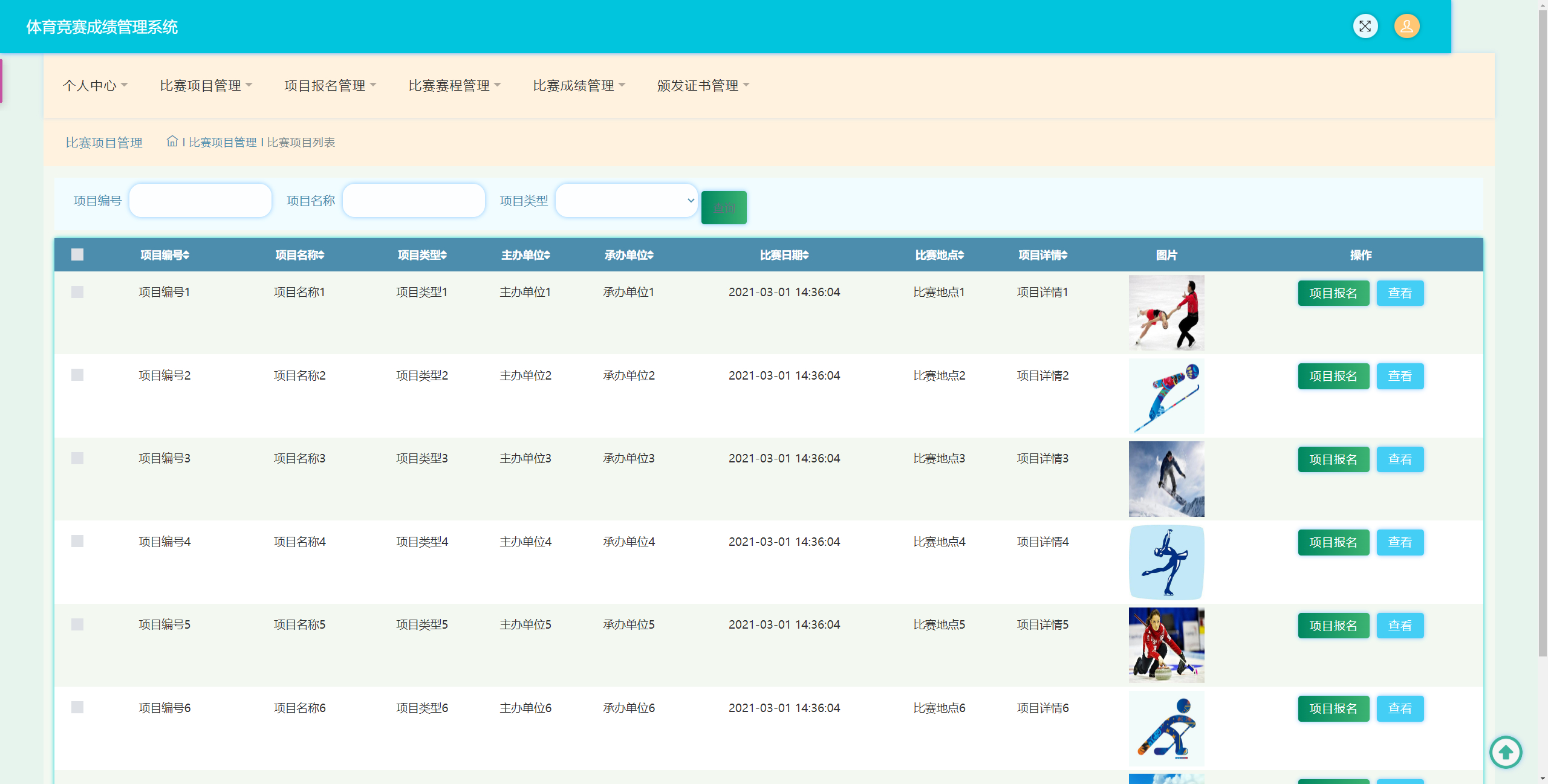Click the green search button
Image resolution: width=1548 pixels, height=784 pixels.
click(723, 208)
